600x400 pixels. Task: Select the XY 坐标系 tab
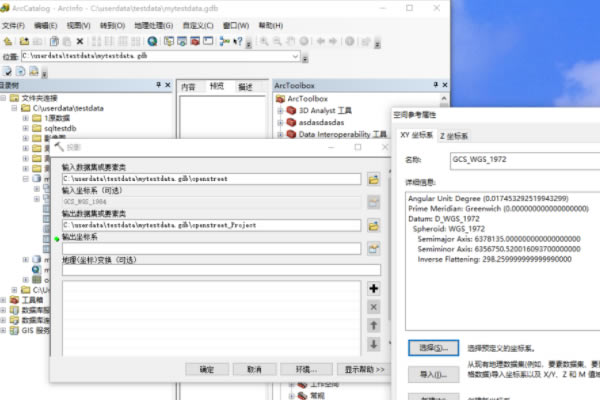pyautogui.click(x=416, y=135)
